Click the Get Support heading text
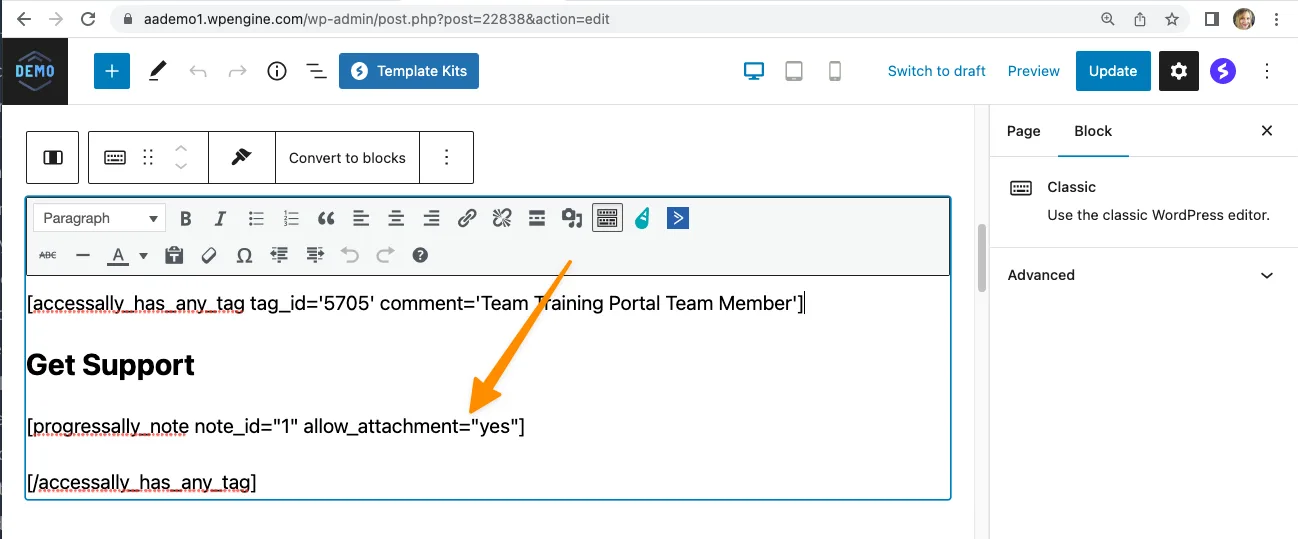 111,365
